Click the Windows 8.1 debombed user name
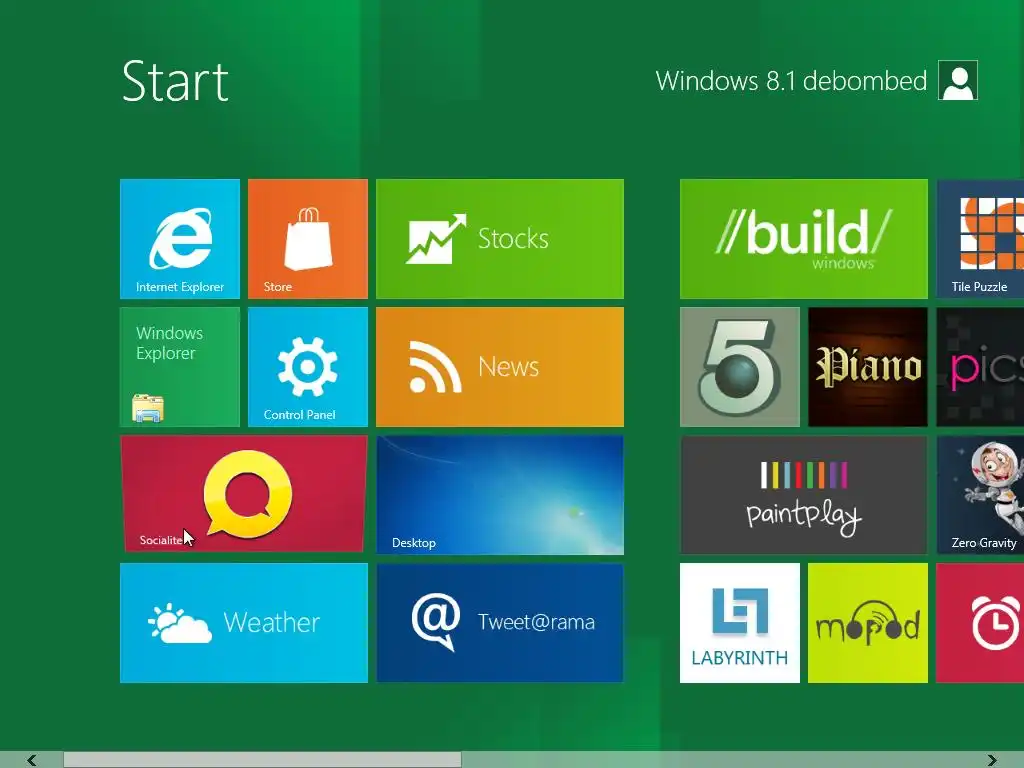 [x=791, y=81]
